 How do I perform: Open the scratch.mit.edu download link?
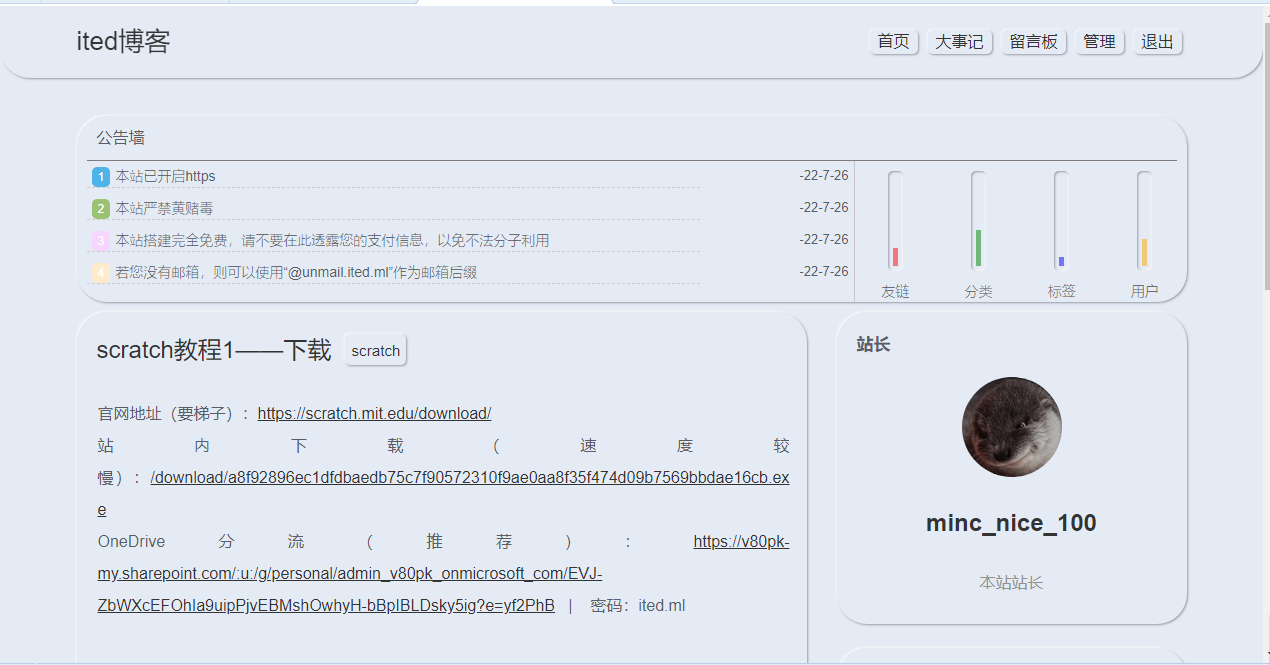click(x=374, y=414)
